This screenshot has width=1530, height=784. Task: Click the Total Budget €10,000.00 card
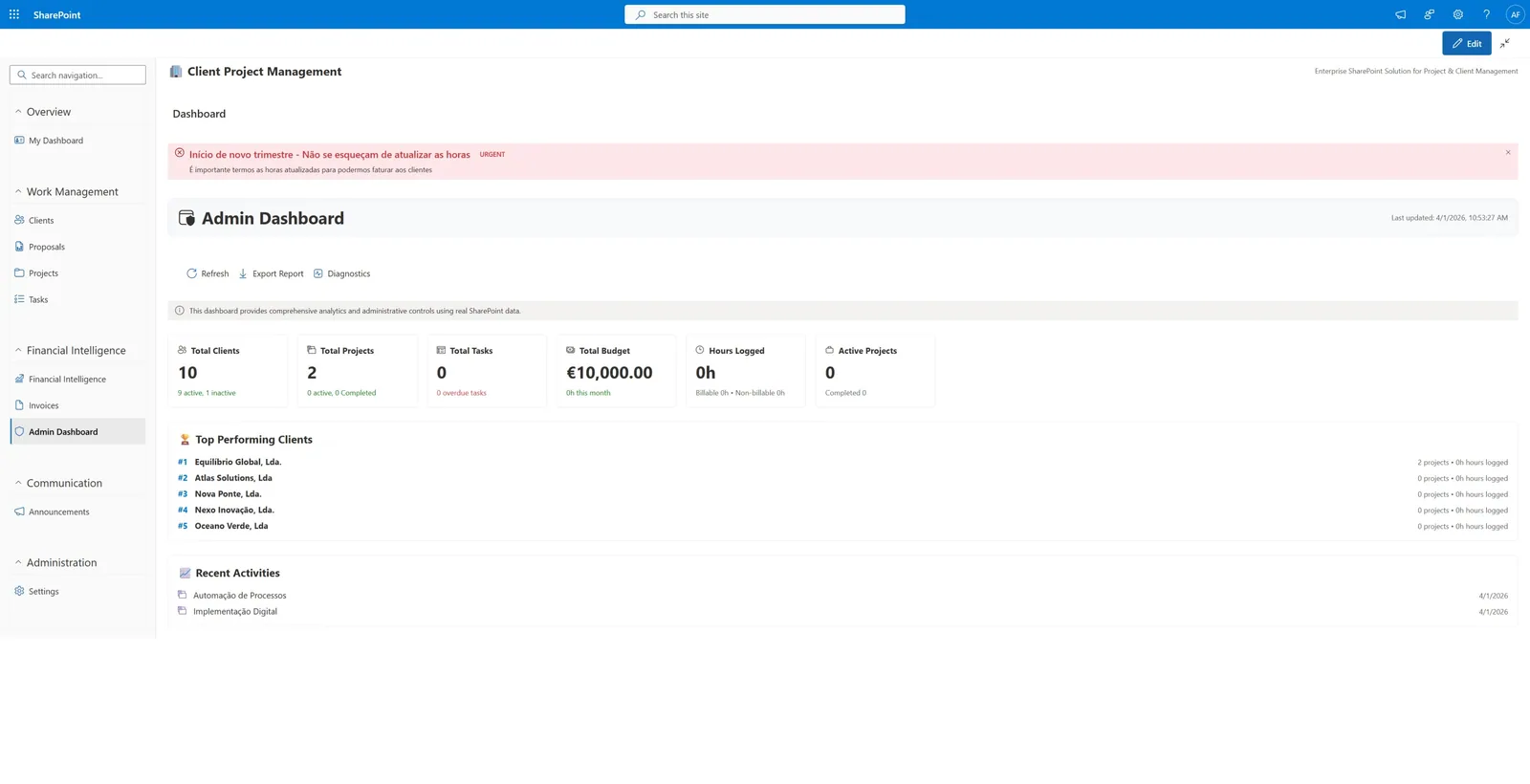pos(616,371)
